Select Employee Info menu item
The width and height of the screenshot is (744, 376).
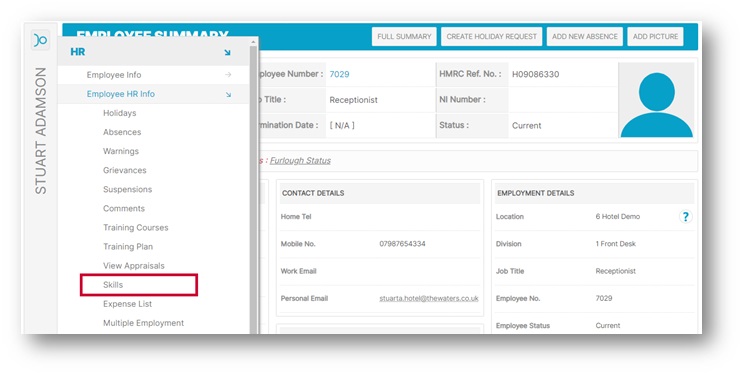(114, 75)
